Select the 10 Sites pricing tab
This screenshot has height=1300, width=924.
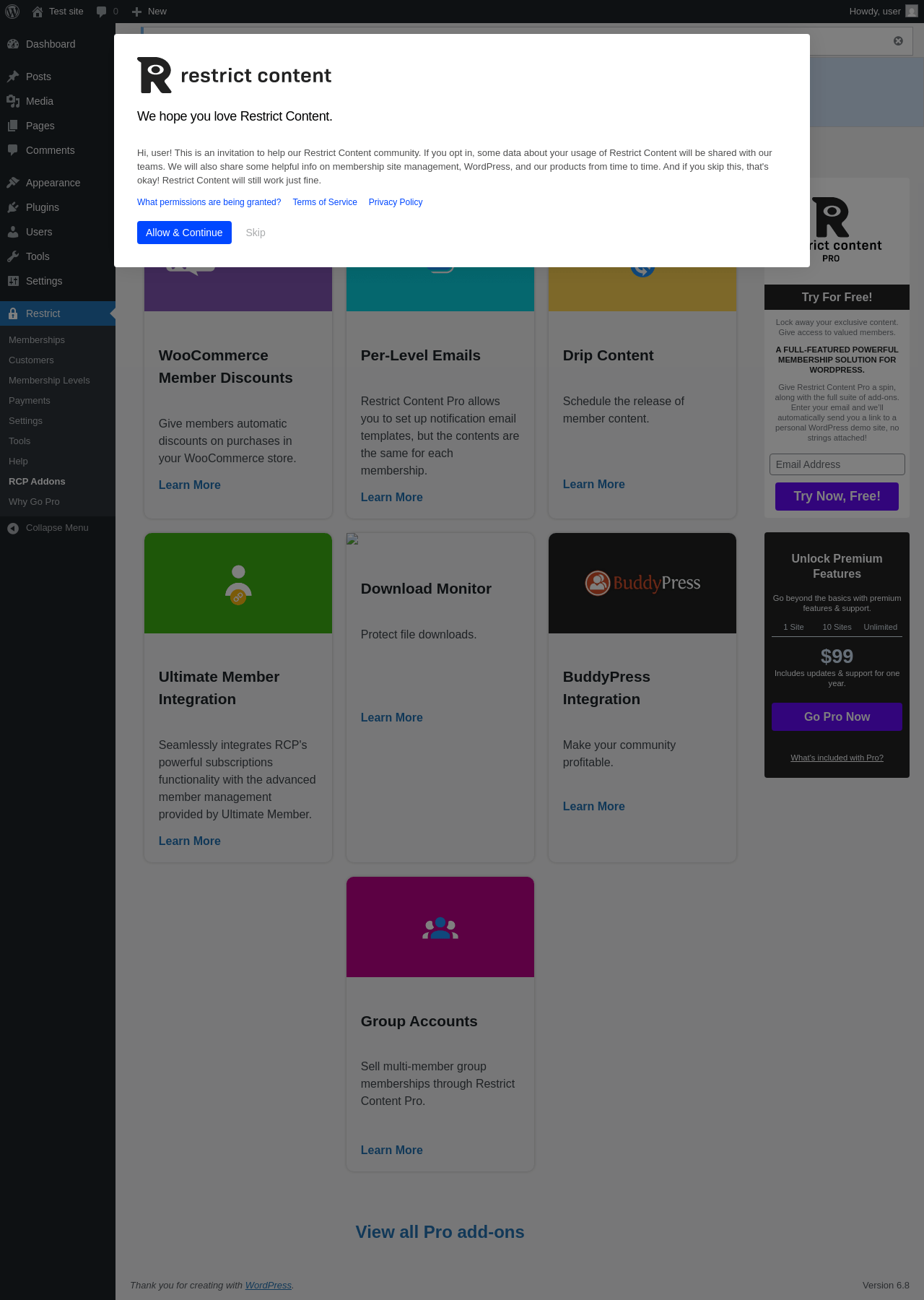pos(837,627)
